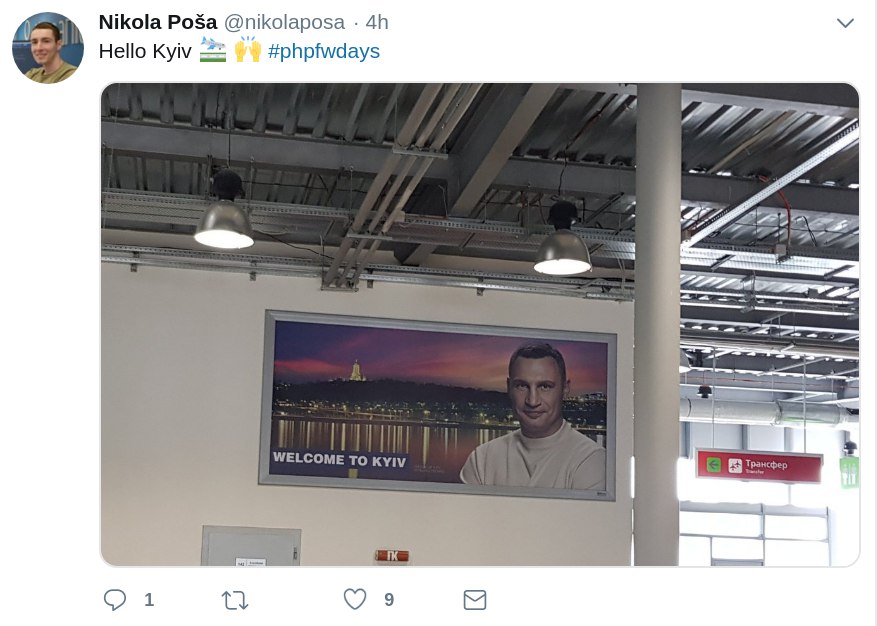Image resolution: width=877 pixels, height=626 pixels.
Task: Open the tweet permalink via 4h timestamp
Action: [x=376, y=22]
